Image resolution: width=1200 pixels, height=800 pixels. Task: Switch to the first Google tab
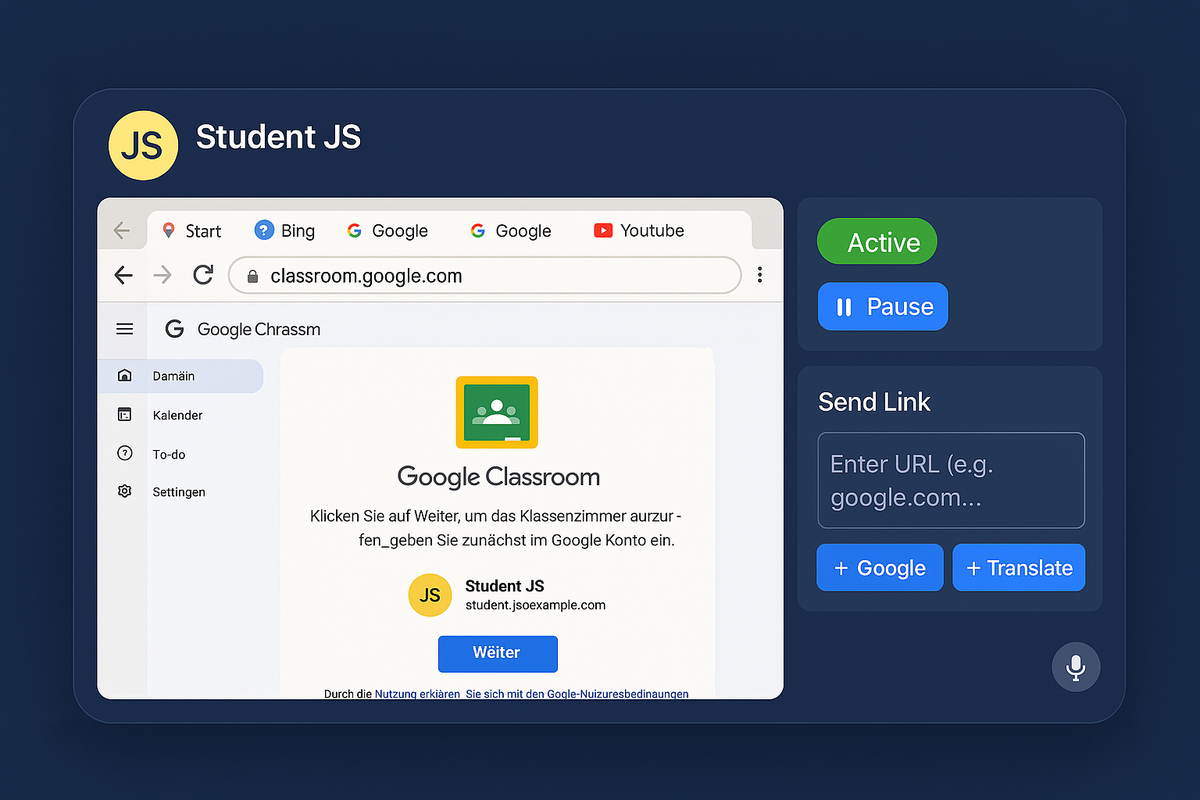click(x=388, y=231)
